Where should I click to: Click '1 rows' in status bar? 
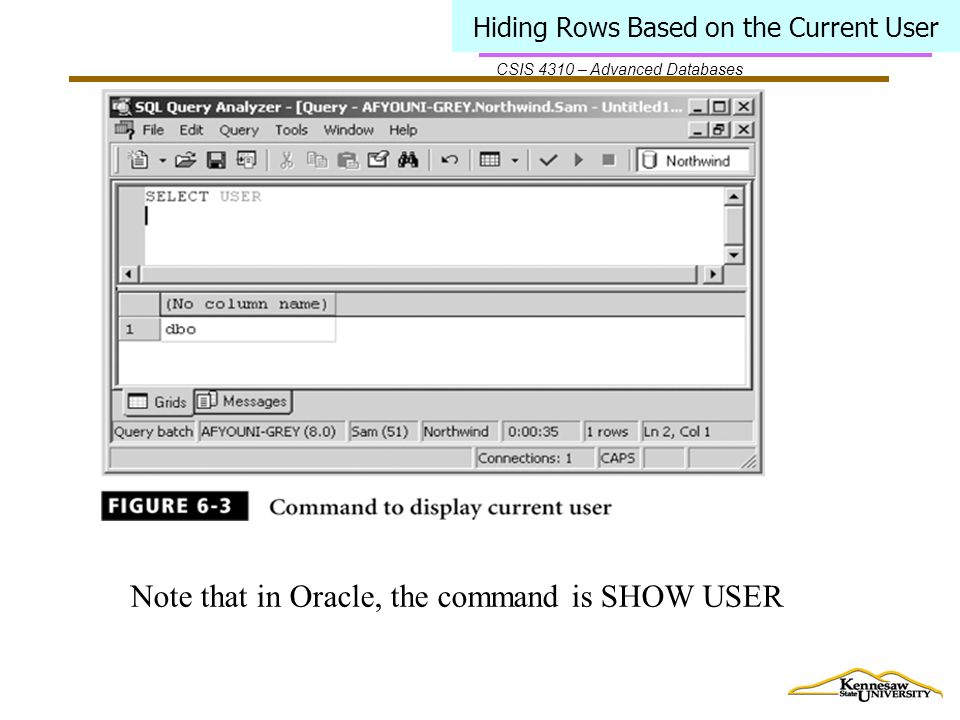coord(607,432)
